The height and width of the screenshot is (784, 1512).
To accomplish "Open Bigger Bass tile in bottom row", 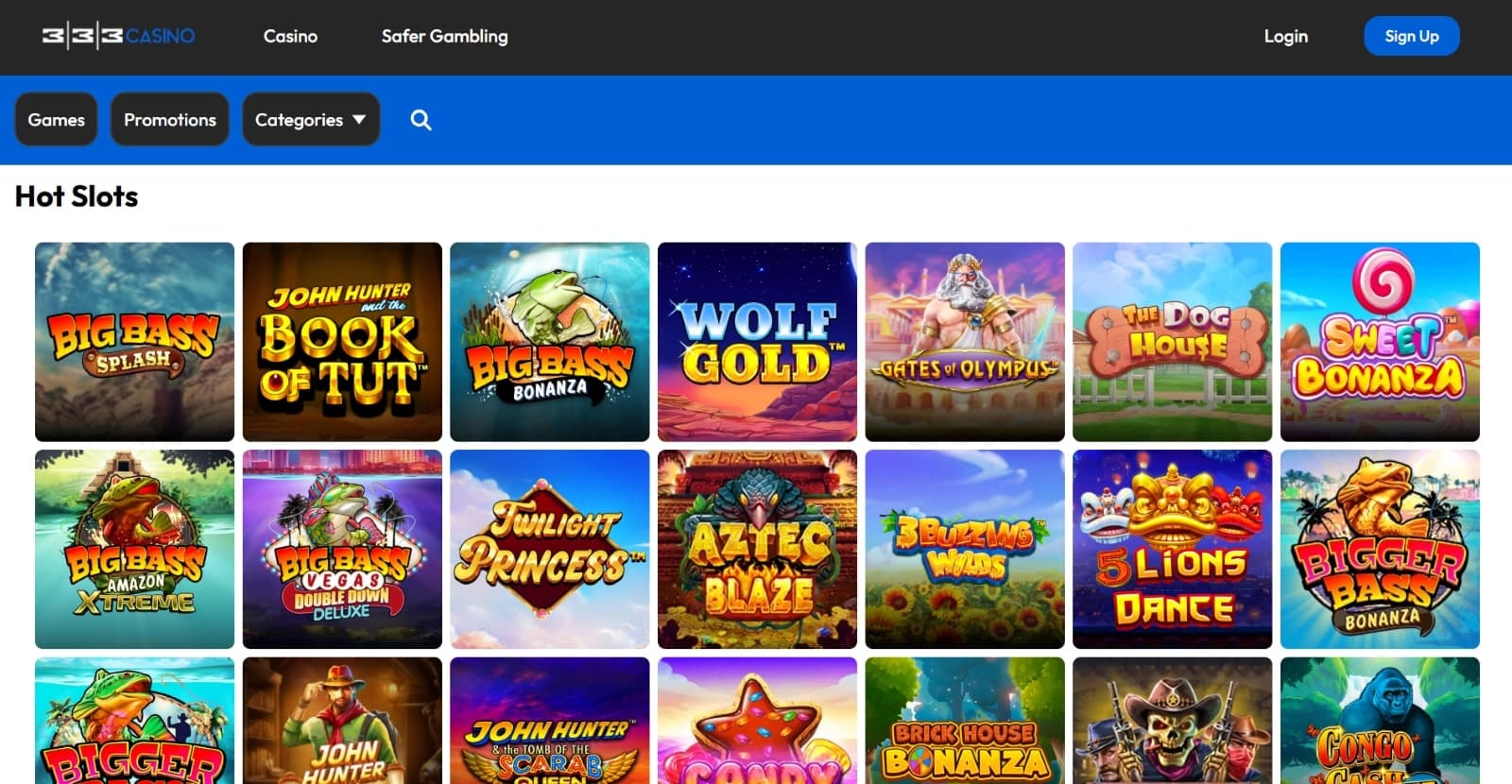I will 134,721.
